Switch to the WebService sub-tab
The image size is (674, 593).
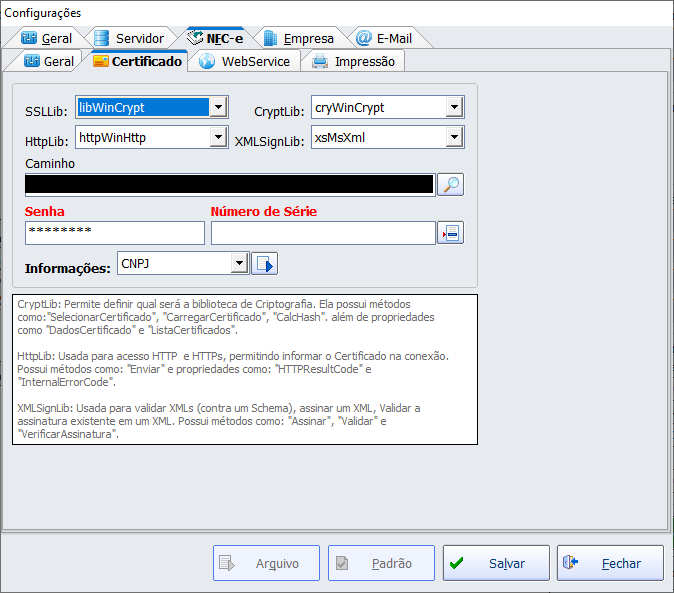245,61
